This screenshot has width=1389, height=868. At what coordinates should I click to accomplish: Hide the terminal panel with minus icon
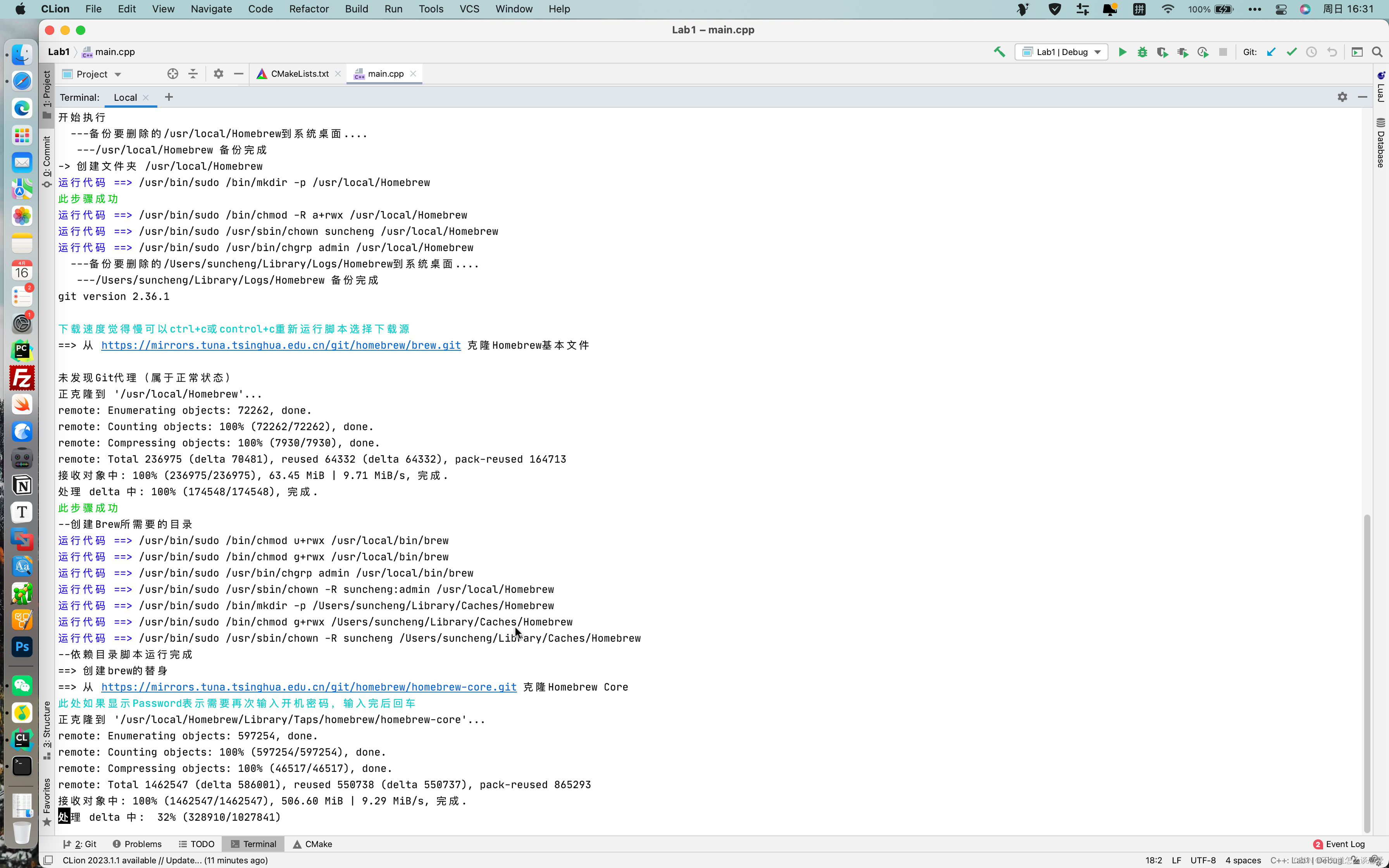pyautogui.click(x=1362, y=97)
